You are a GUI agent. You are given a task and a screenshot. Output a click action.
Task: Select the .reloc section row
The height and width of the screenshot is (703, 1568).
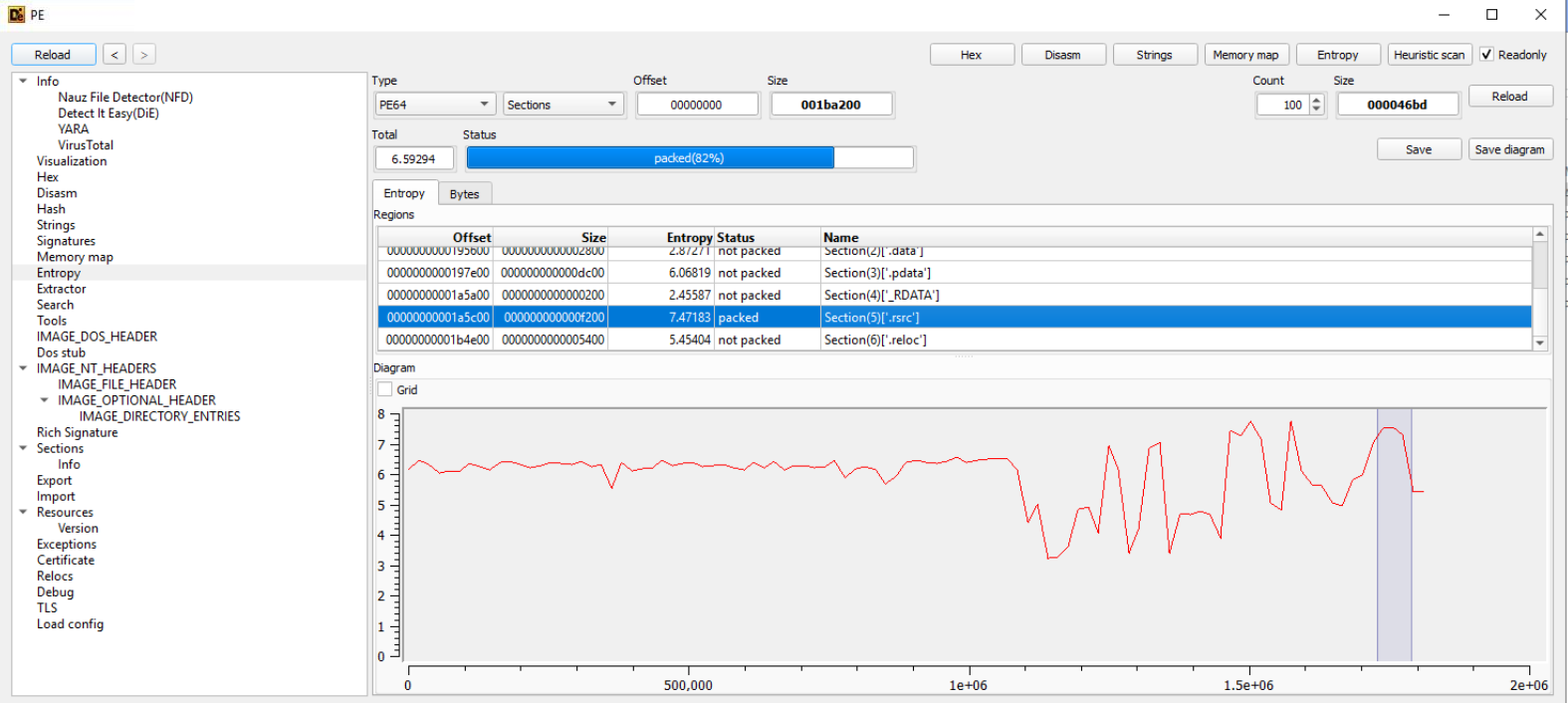coord(876,340)
